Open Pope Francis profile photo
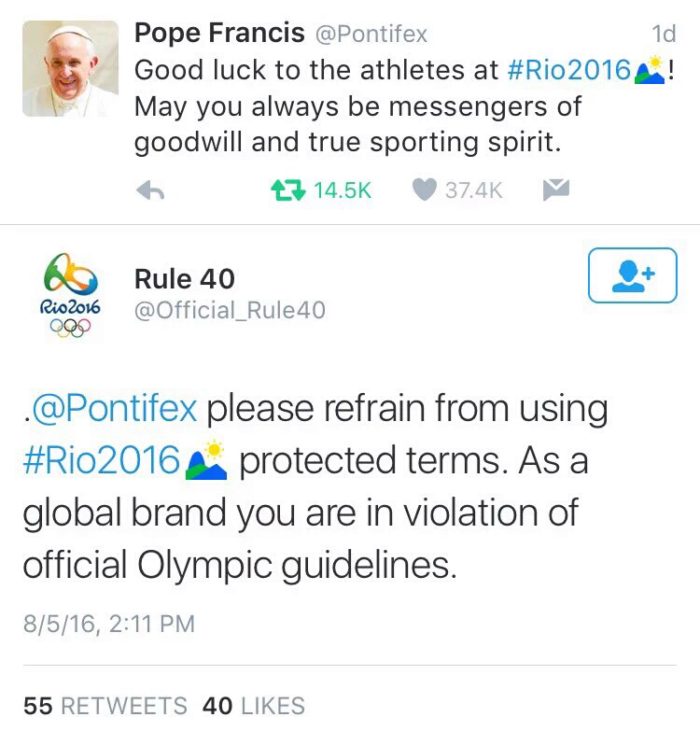This screenshot has width=700, height=745. point(71,68)
